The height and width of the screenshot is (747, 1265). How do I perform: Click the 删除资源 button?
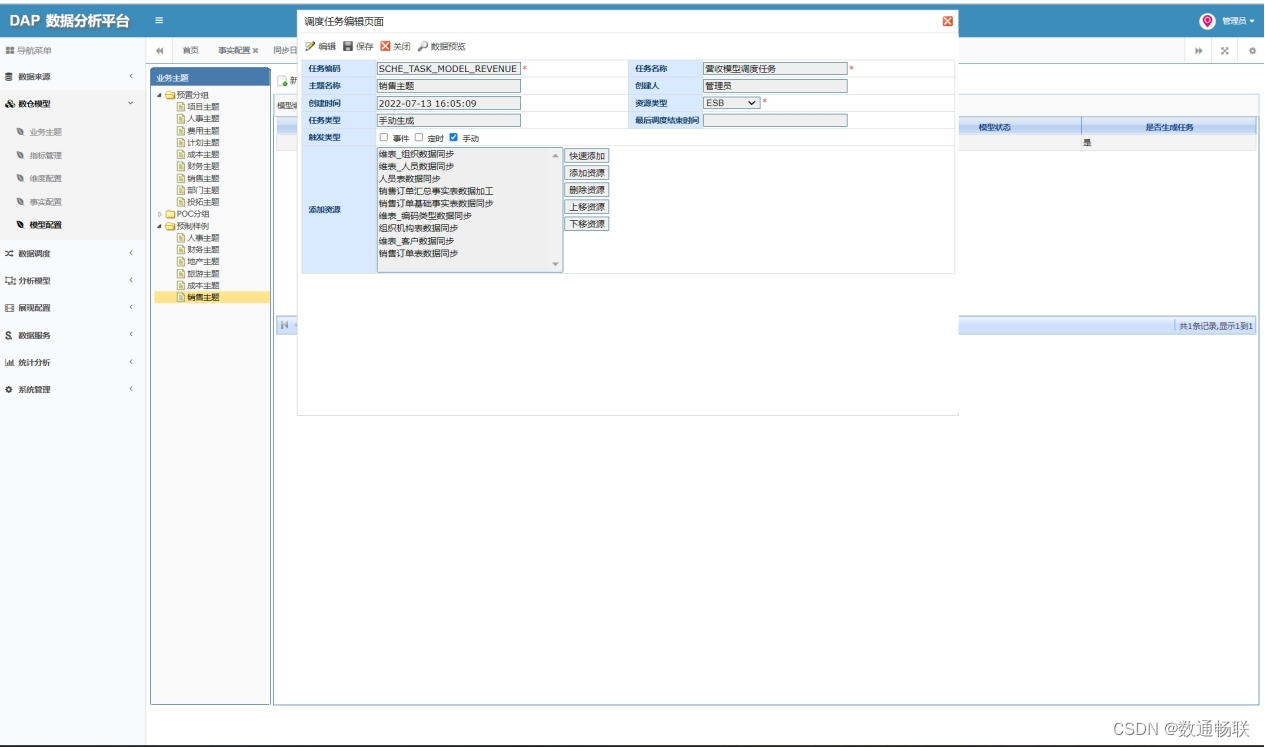tap(586, 190)
